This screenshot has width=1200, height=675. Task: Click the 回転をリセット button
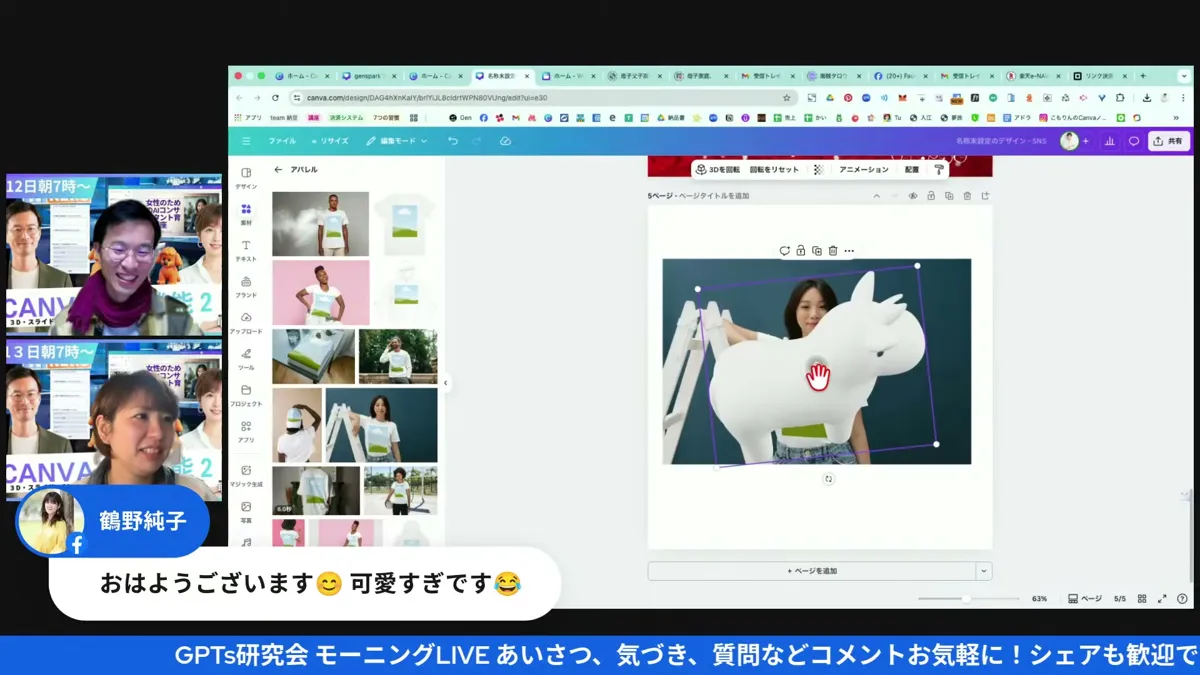tap(774, 170)
